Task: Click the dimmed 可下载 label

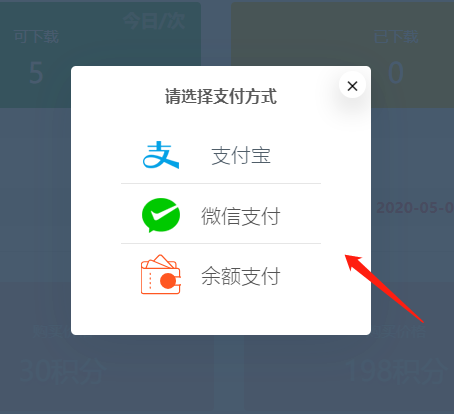Action: pyautogui.click(x=36, y=37)
